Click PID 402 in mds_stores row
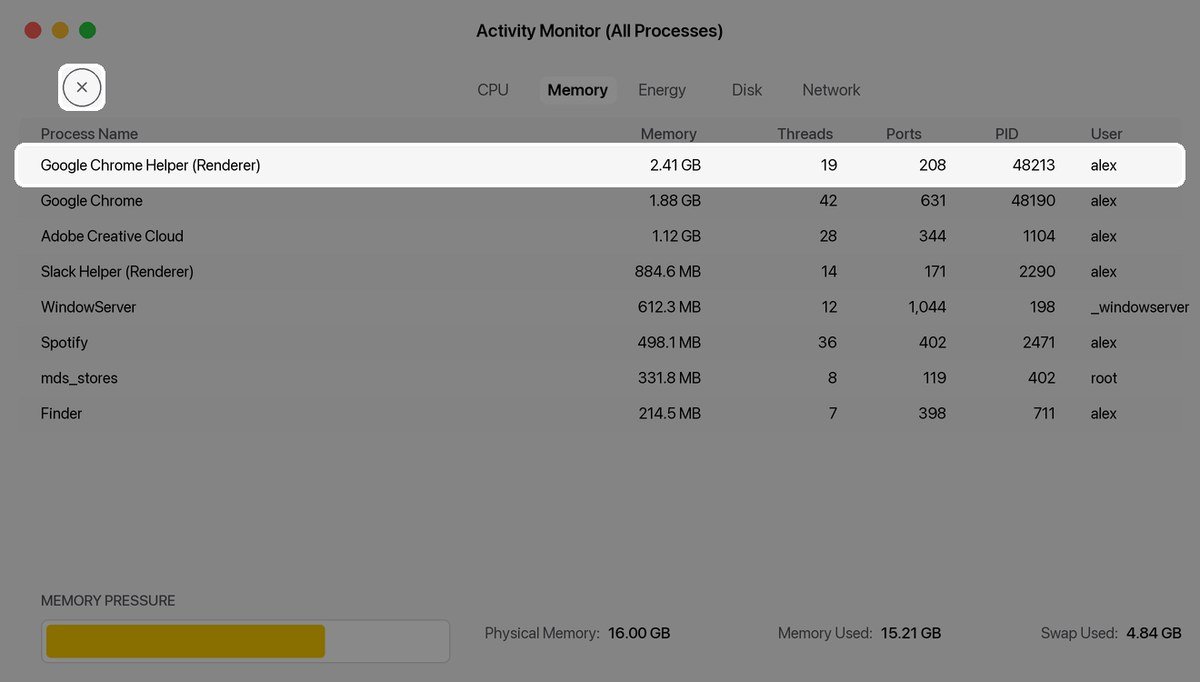This screenshot has height=682, width=1200. pyautogui.click(x=1041, y=378)
